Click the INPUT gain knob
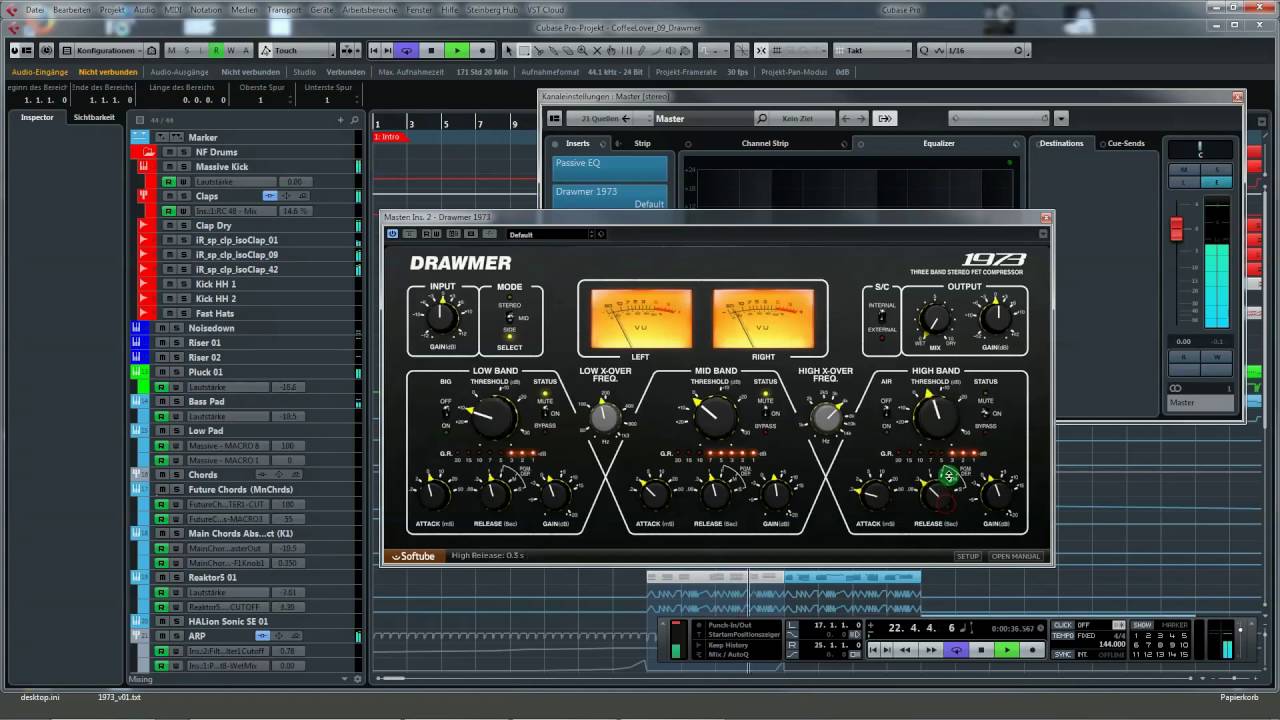The height and width of the screenshot is (720, 1280). (440, 318)
